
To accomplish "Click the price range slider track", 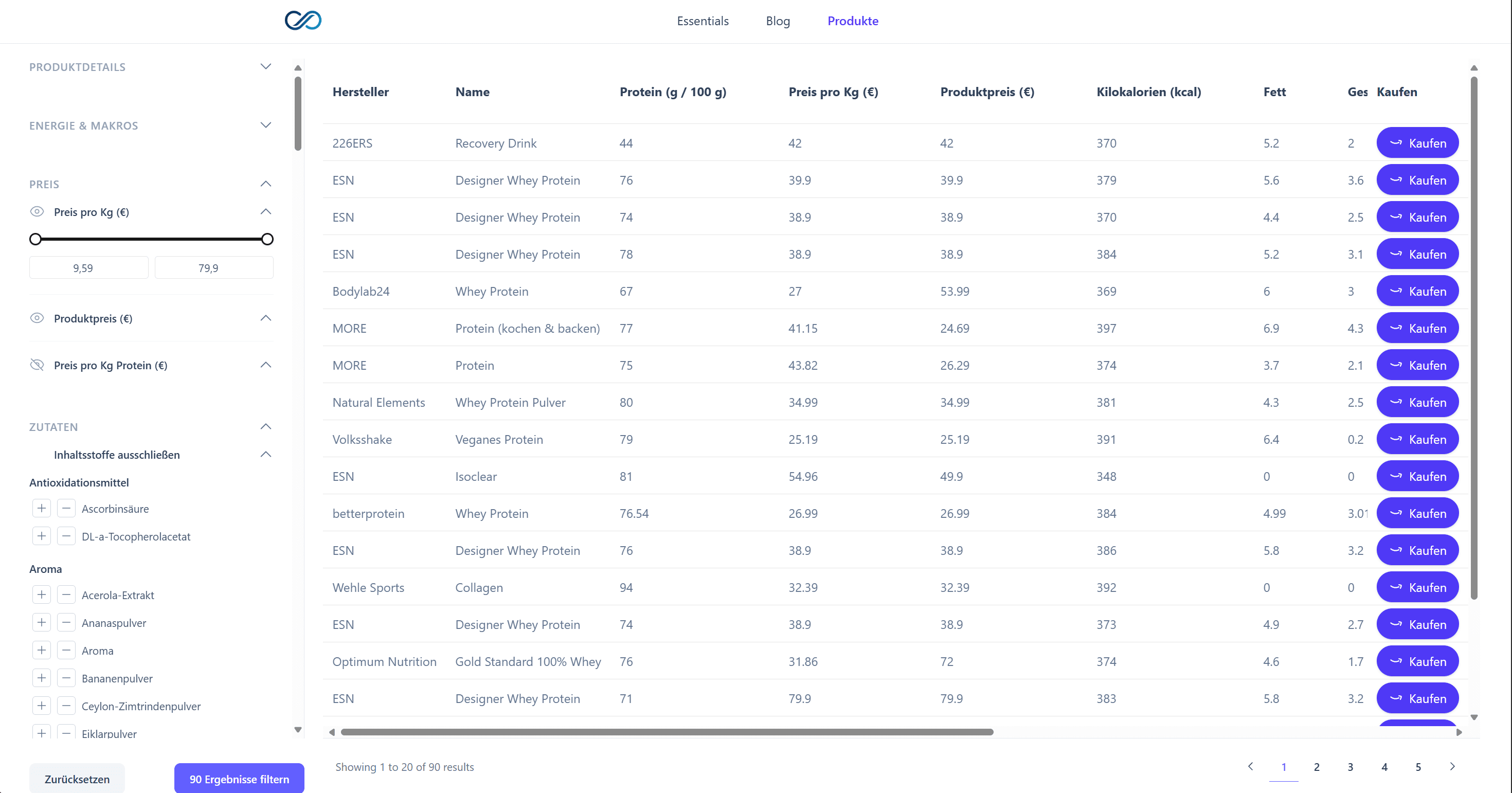I will (x=151, y=239).
